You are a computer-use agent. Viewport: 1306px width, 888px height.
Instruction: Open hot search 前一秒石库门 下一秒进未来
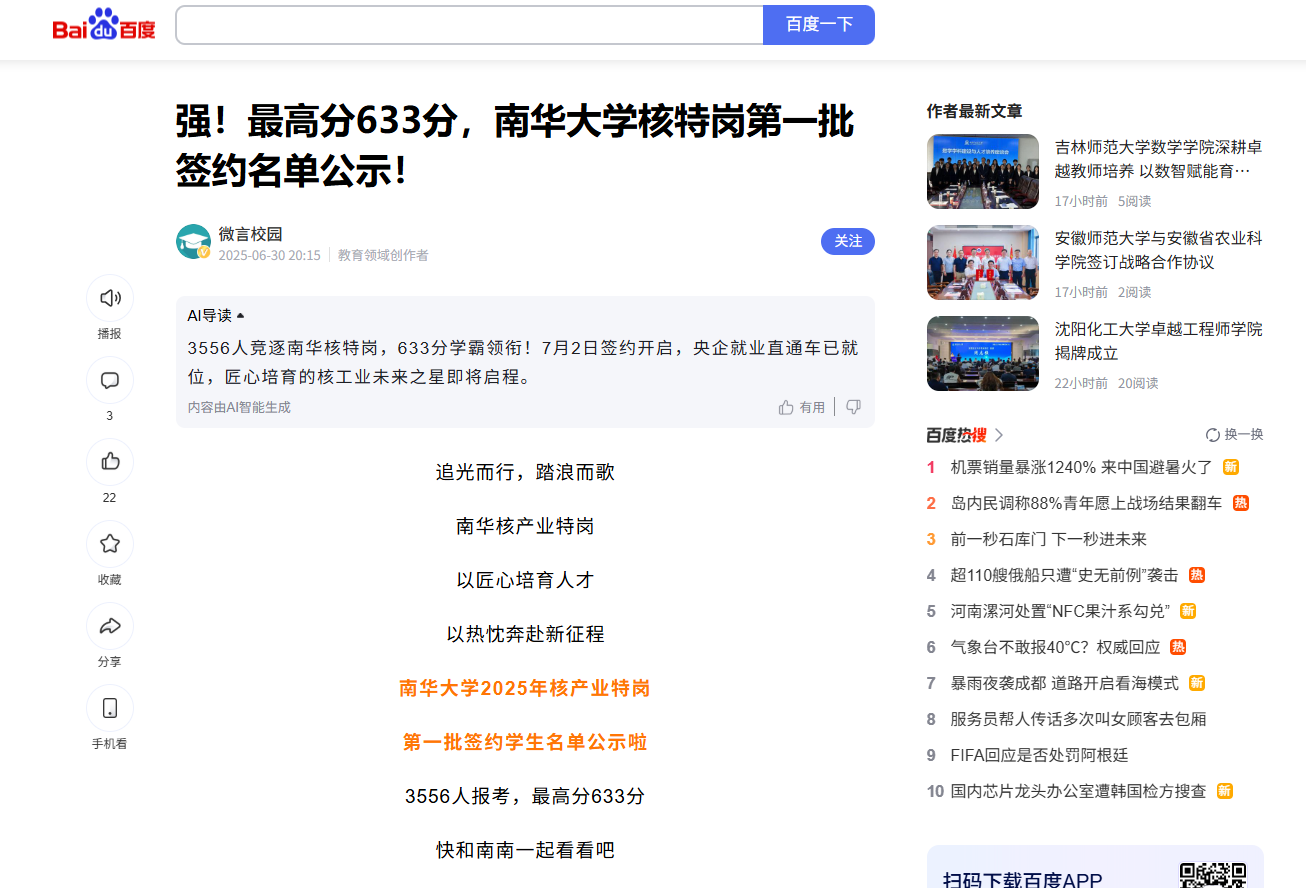tap(1049, 539)
